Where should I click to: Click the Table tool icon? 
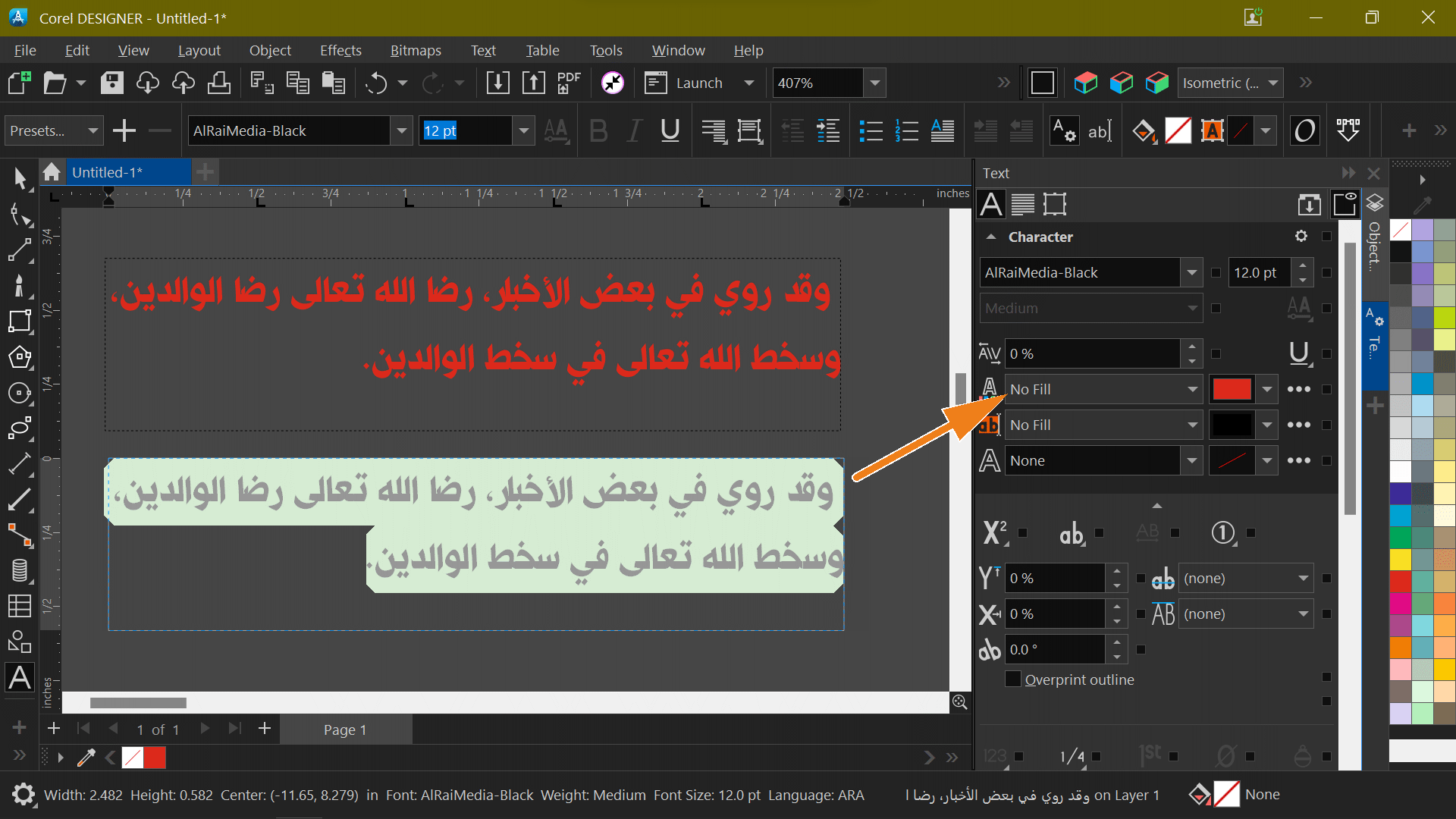[20, 606]
